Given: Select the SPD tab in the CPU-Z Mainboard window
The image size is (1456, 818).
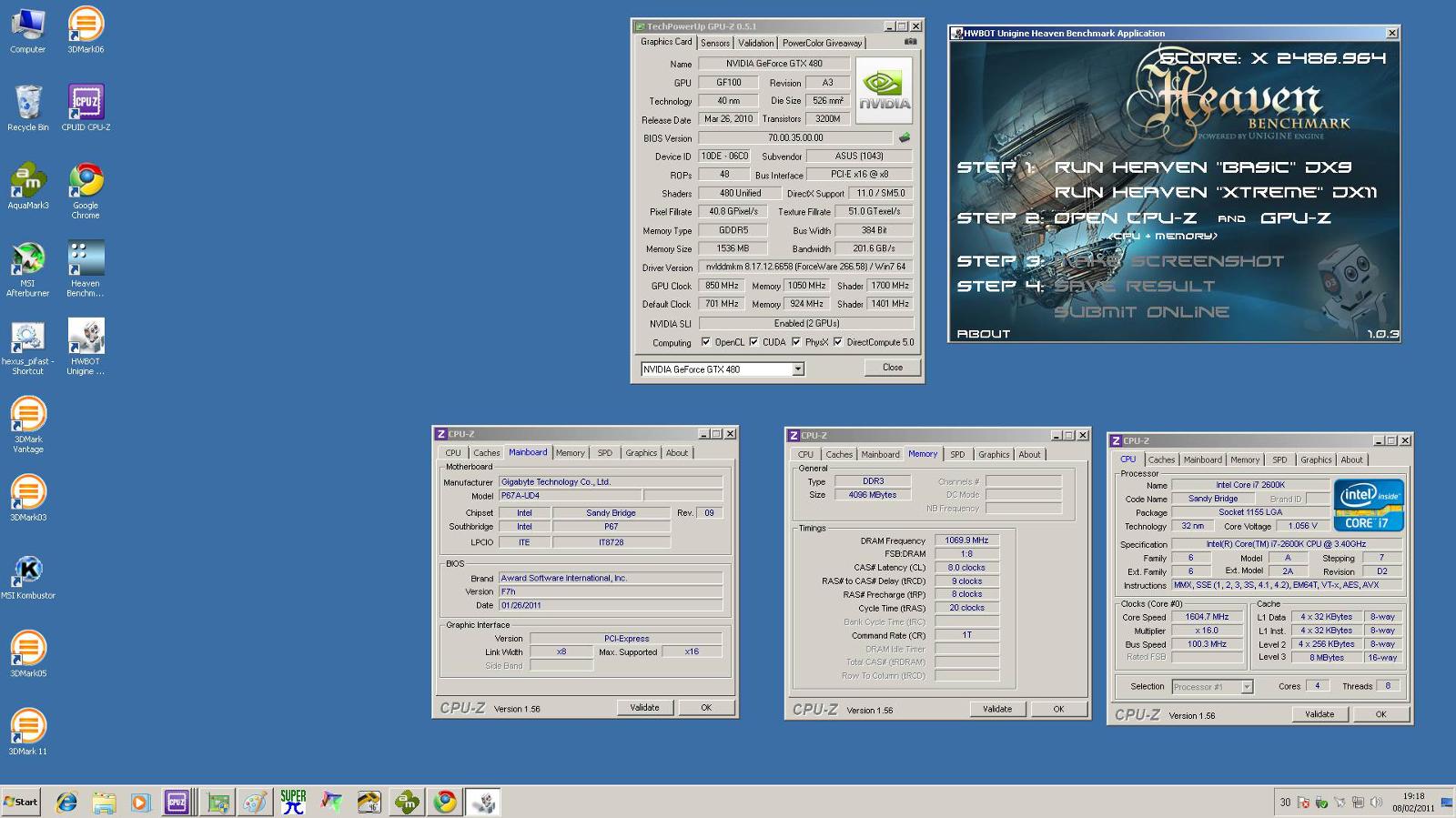Looking at the screenshot, I should pos(605,453).
